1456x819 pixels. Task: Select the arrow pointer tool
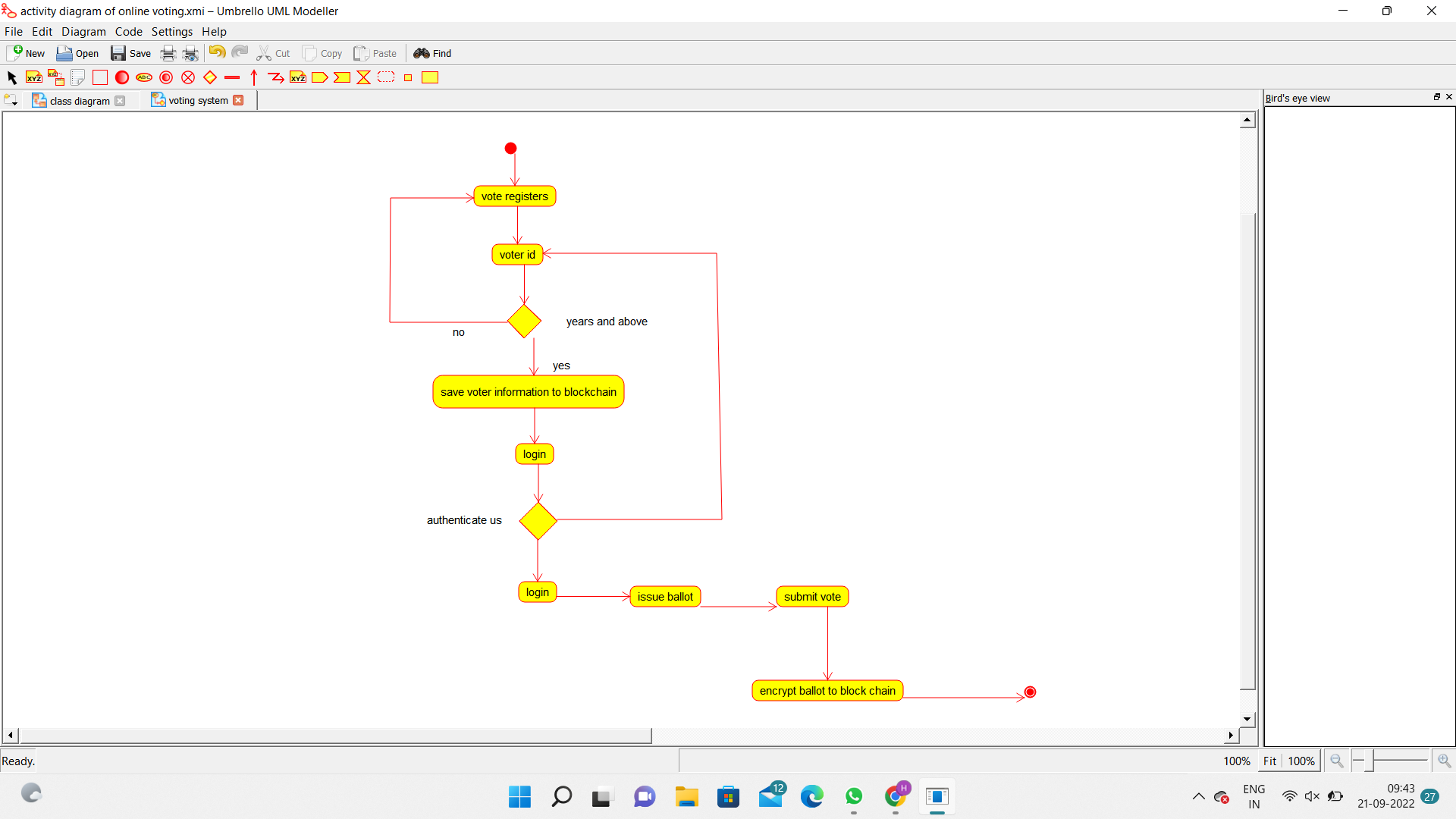(11, 77)
